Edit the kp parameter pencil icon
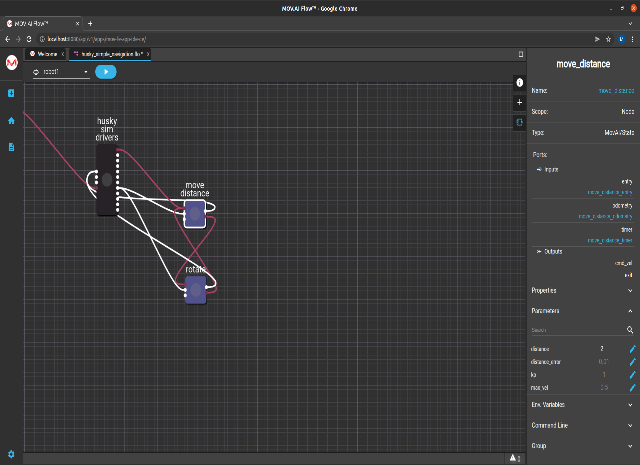The width and height of the screenshot is (640, 465). [x=631, y=373]
